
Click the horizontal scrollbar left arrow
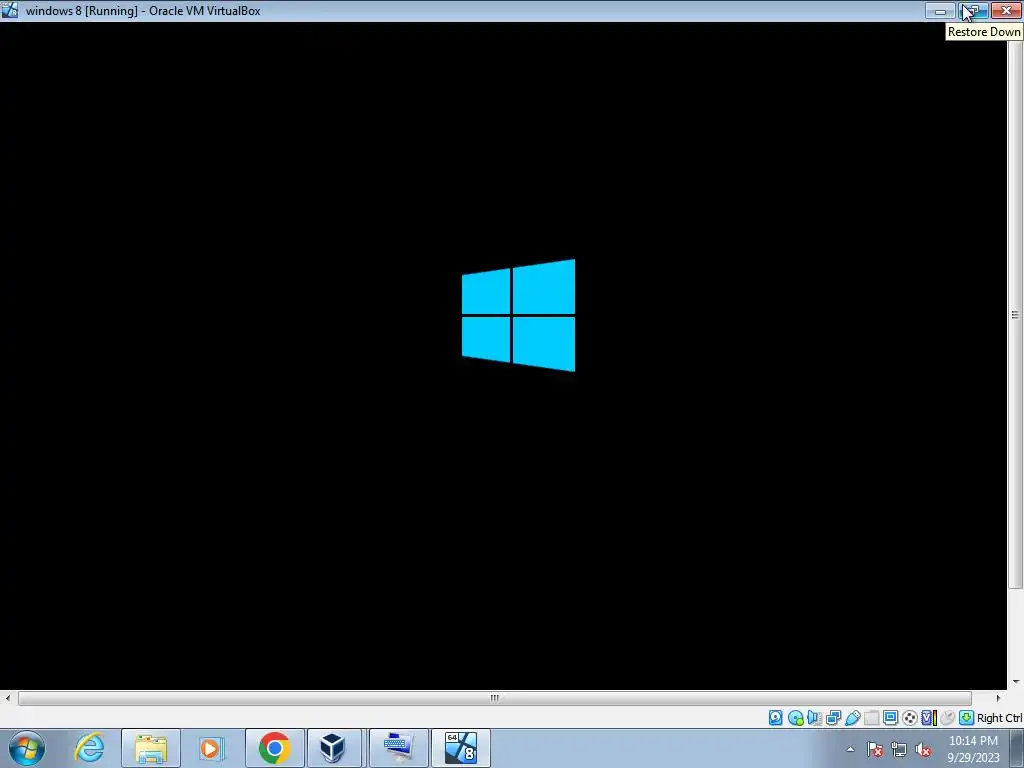[8, 698]
